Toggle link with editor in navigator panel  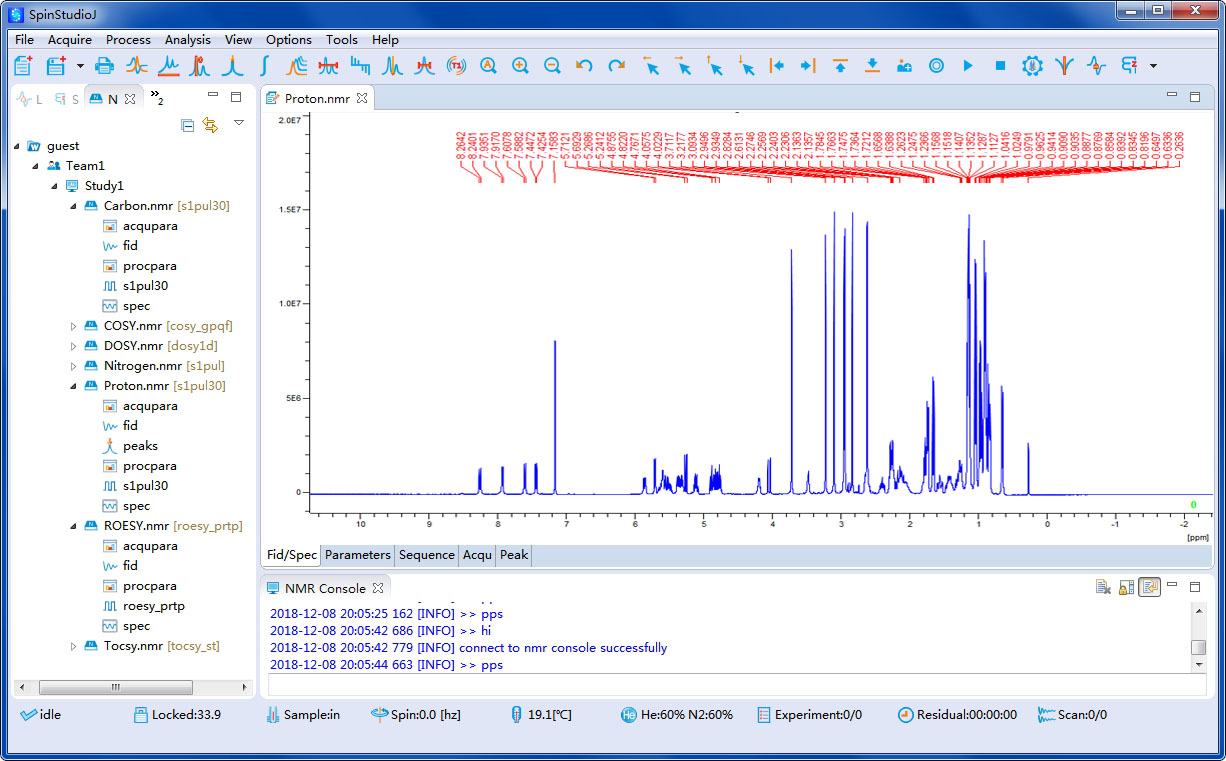(x=210, y=124)
